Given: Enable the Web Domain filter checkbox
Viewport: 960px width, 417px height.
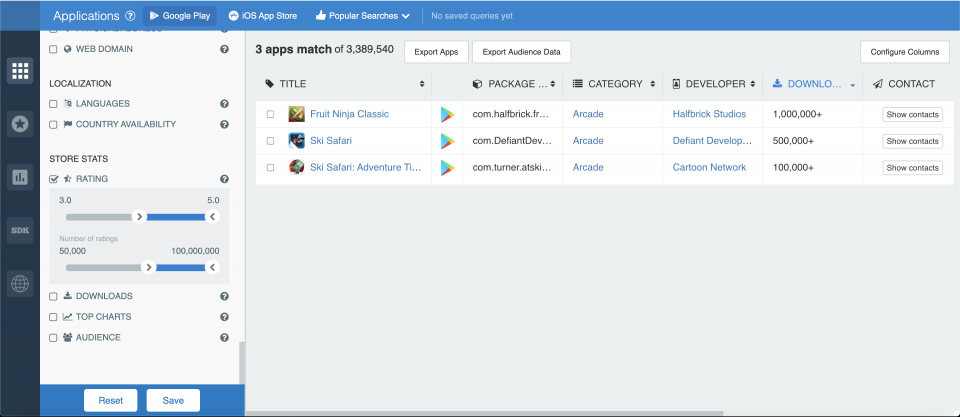Looking at the screenshot, I should pyautogui.click(x=53, y=49).
